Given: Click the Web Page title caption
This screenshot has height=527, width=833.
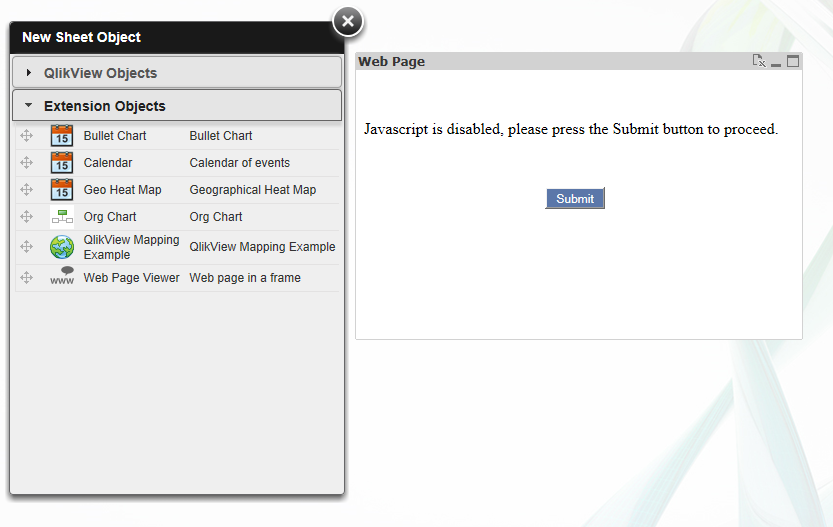Looking at the screenshot, I should 392,62.
